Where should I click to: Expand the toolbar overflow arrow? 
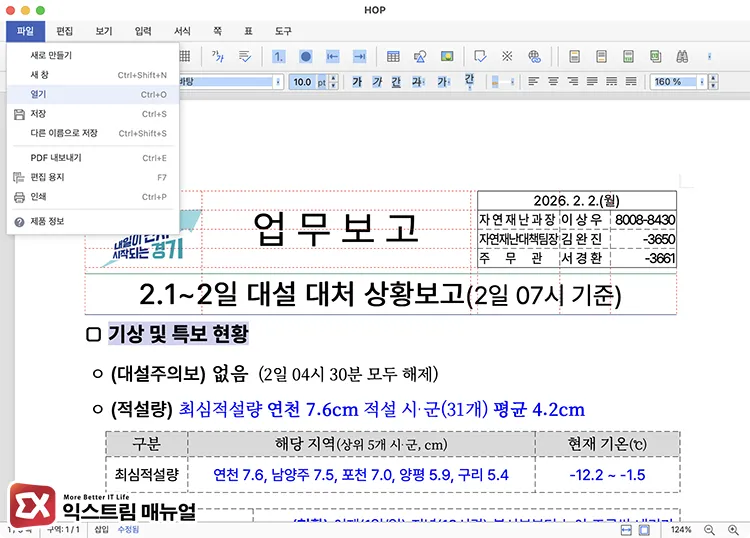[709, 56]
